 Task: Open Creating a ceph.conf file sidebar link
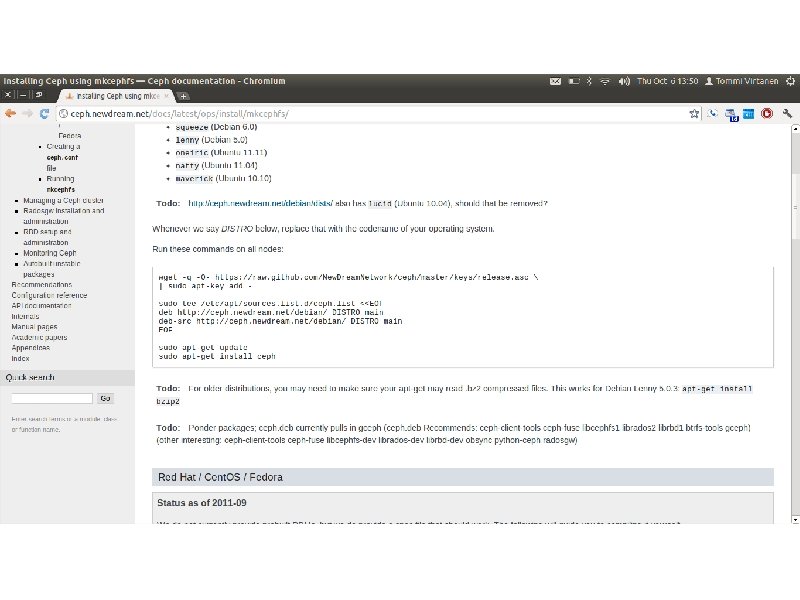(x=62, y=157)
